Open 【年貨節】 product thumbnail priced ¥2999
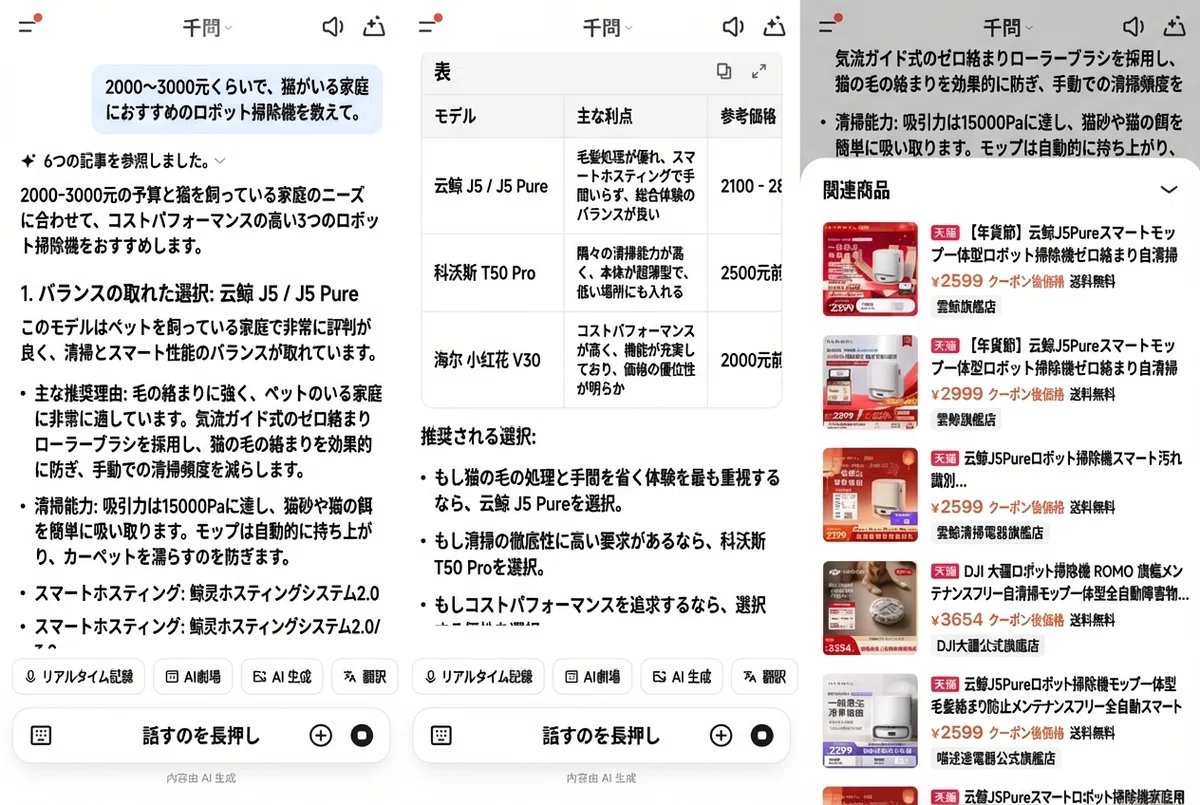Viewport: 1200px width, 805px height. [x=870, y=382]
